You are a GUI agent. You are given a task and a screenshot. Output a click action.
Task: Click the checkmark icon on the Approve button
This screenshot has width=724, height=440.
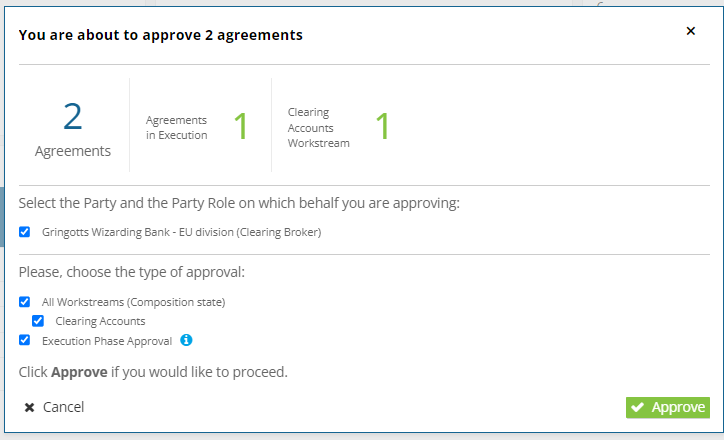click(x=638, y=407)
